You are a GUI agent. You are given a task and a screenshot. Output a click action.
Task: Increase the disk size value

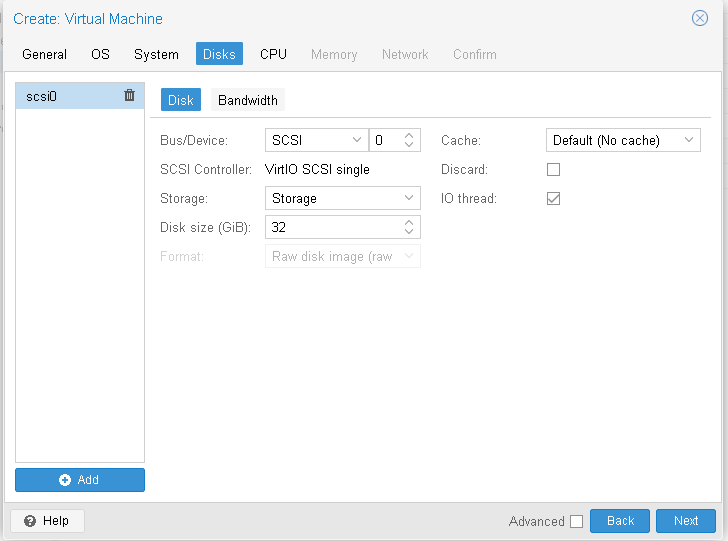[x=409, y=222]
